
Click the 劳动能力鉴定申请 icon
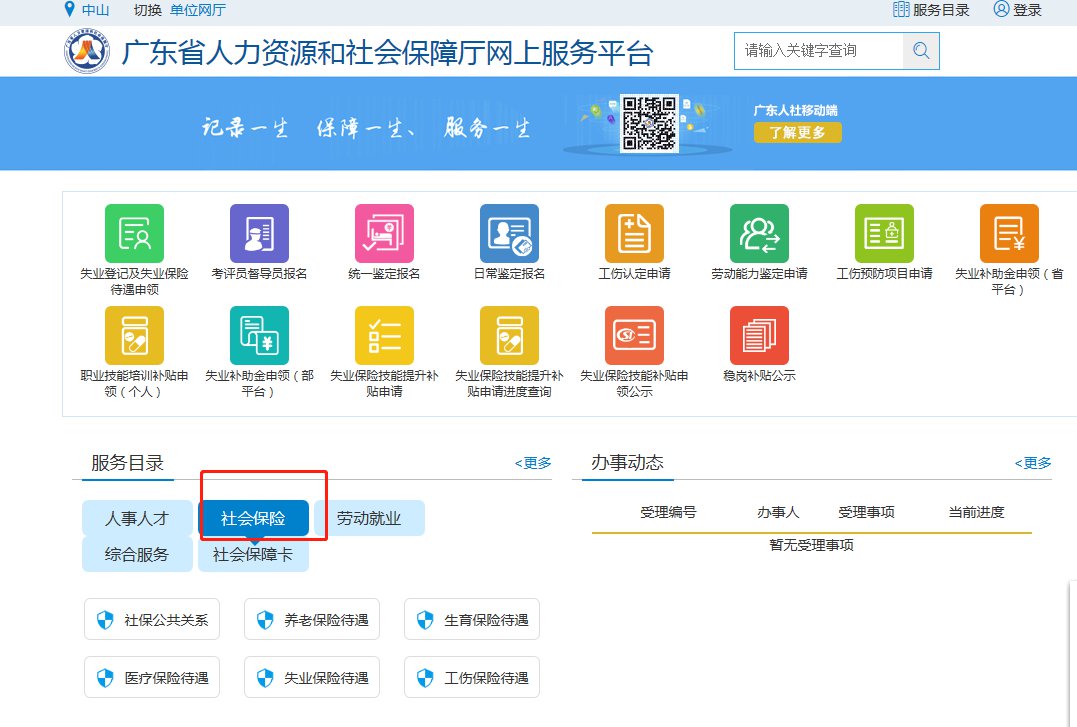(758, 233)
